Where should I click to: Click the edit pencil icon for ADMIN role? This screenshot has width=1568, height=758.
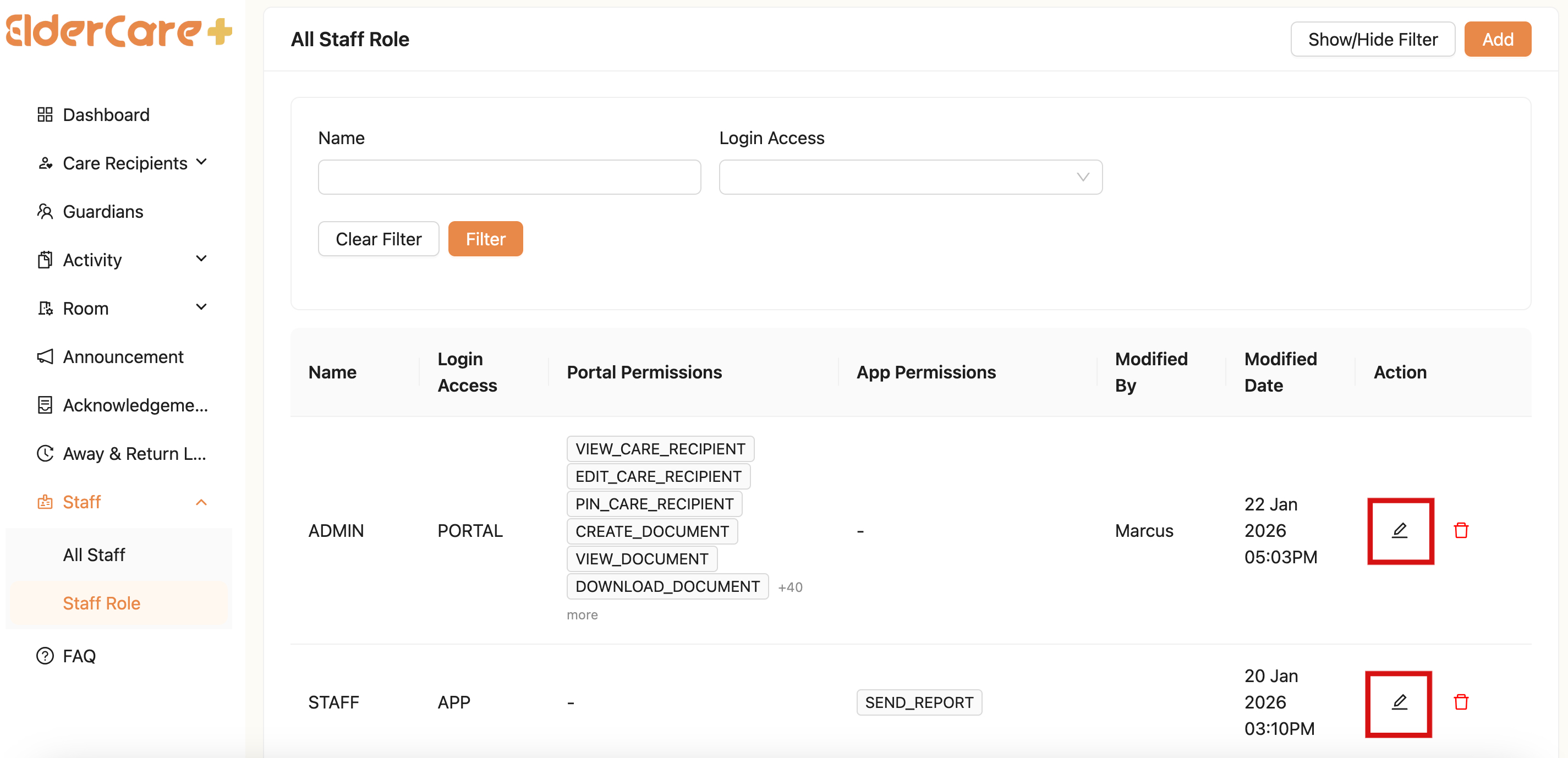click(x=1400, y=530)
